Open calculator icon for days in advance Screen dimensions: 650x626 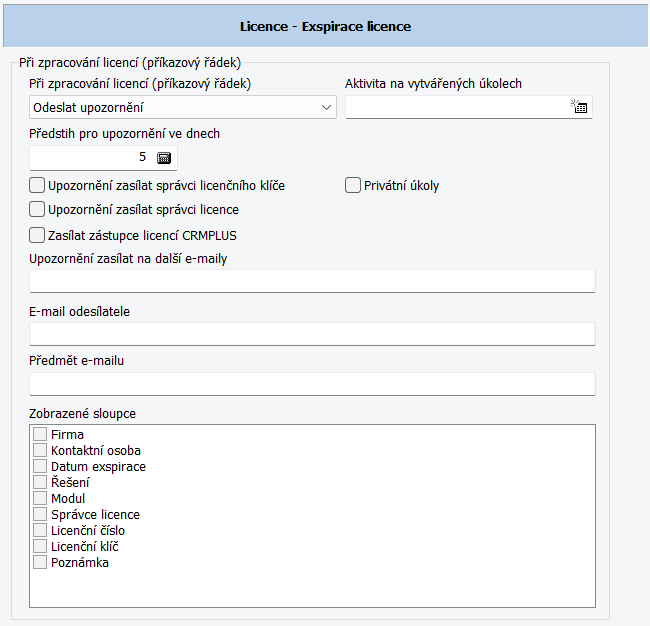[164, 158]
